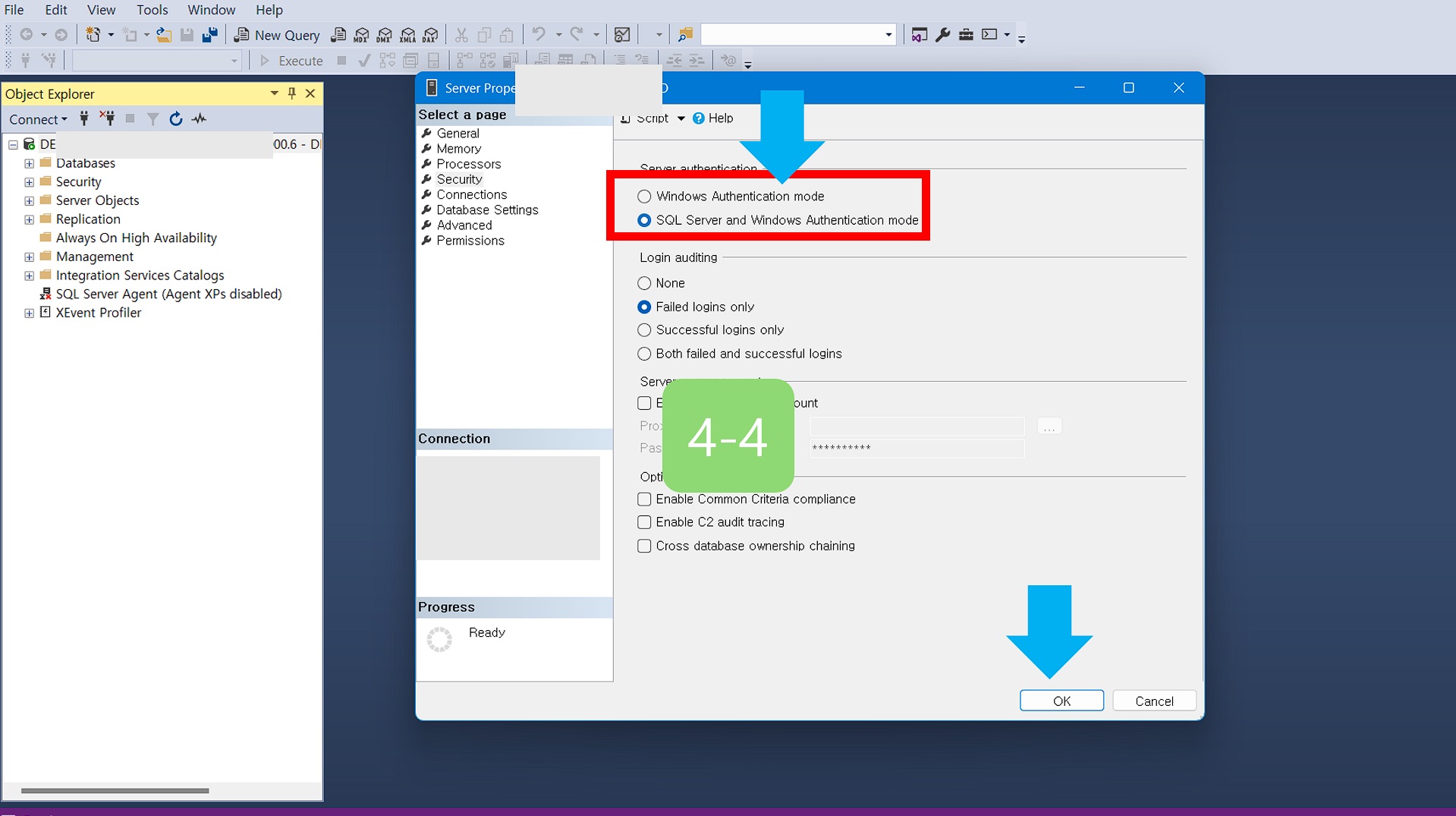
Task: Open the Toolbox briefcase icon
Action: pyautogui.click(x=966, y=35)
